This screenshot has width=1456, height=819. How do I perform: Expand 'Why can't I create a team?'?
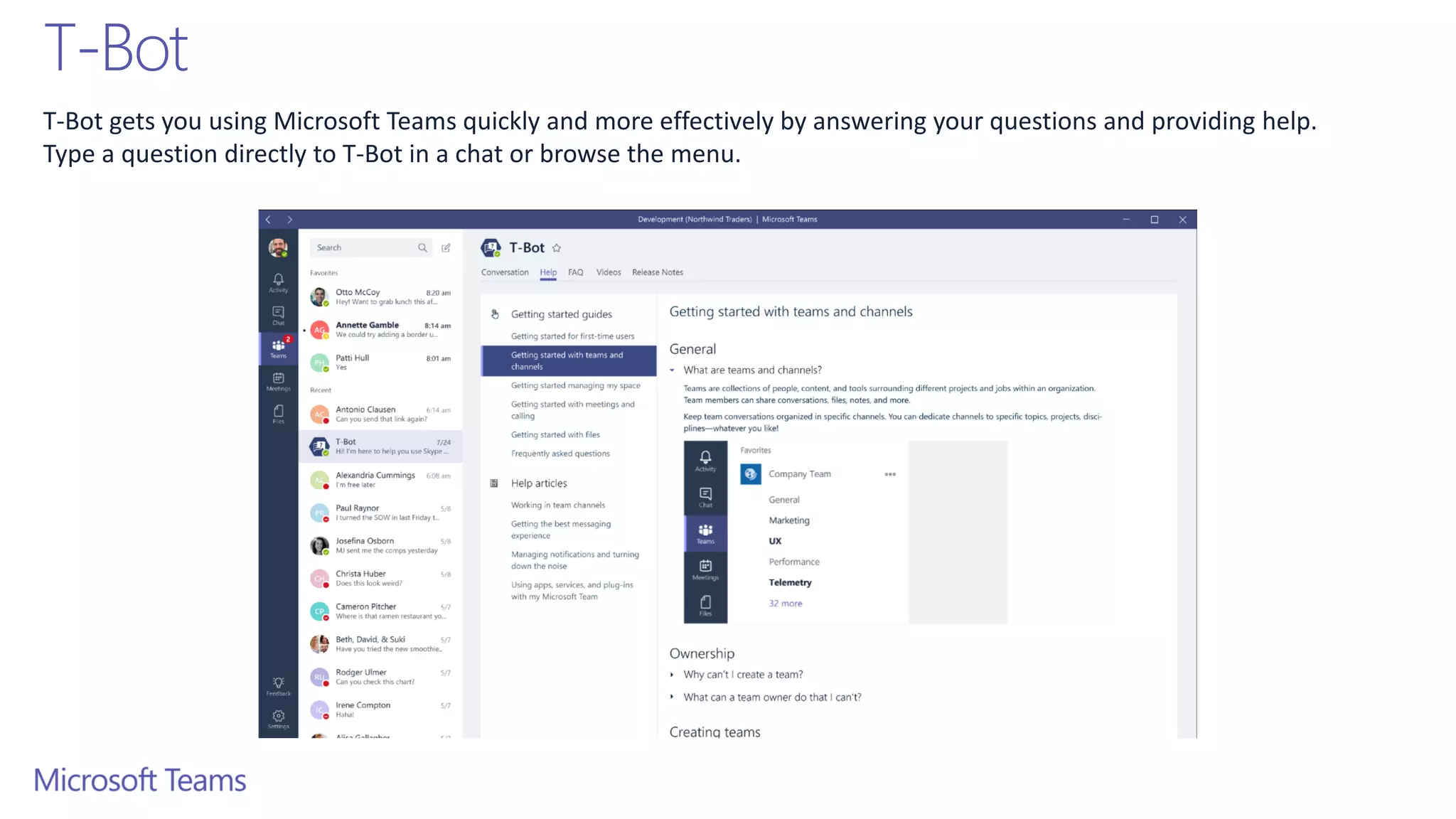pyautogui.click(x=673, y=675)
